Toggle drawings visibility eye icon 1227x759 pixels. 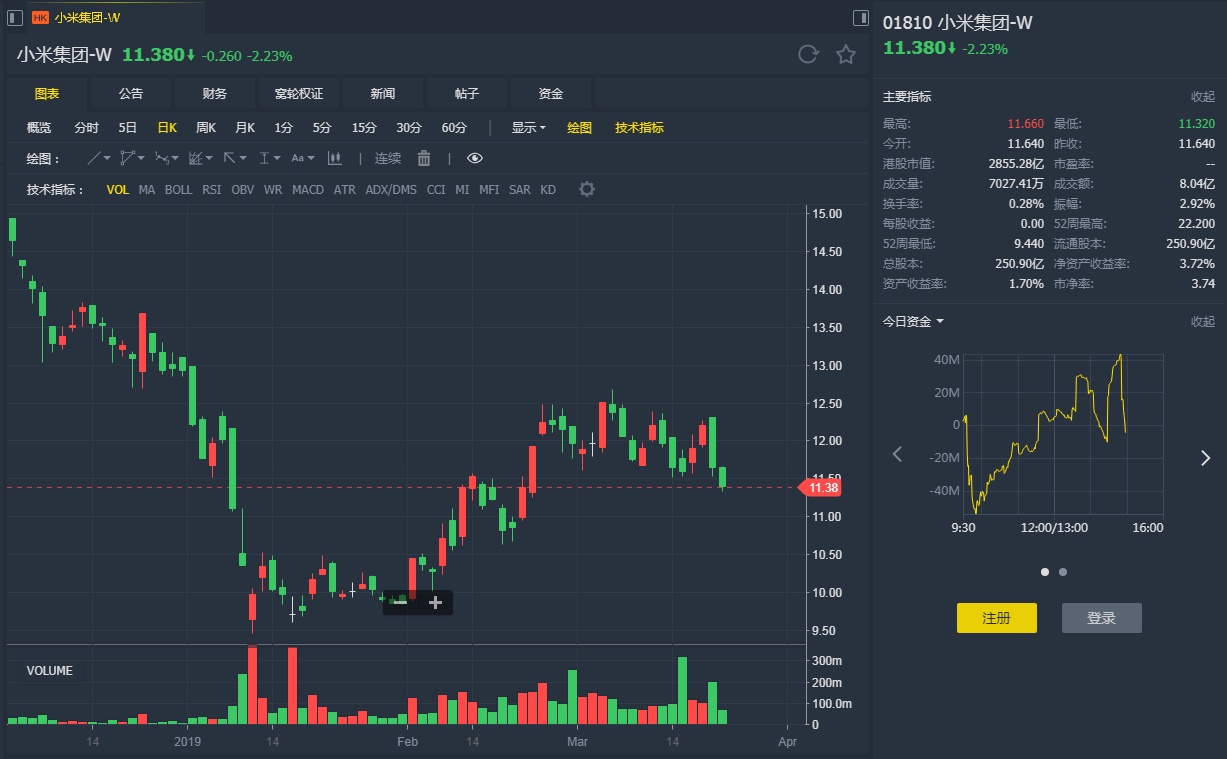[474, 158]
